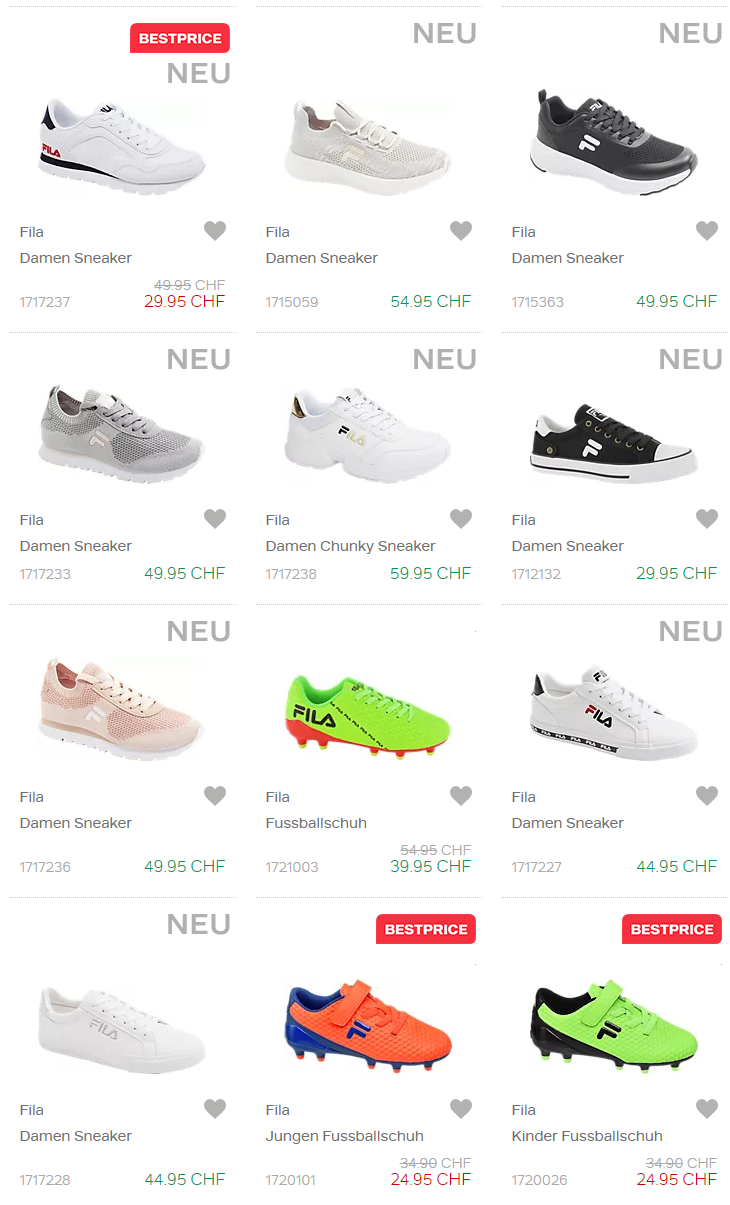Tap heart on black canvas sneaker 1712132

(707, 519)
